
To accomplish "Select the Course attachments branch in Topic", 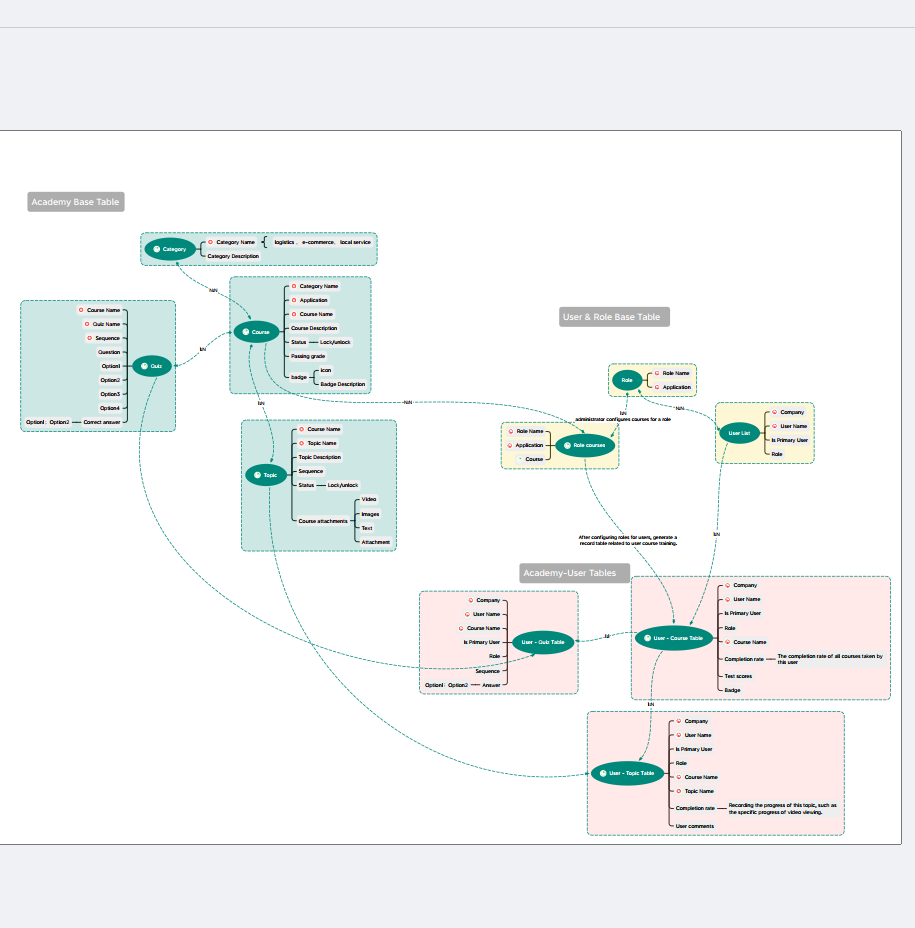I will [323, 521].
